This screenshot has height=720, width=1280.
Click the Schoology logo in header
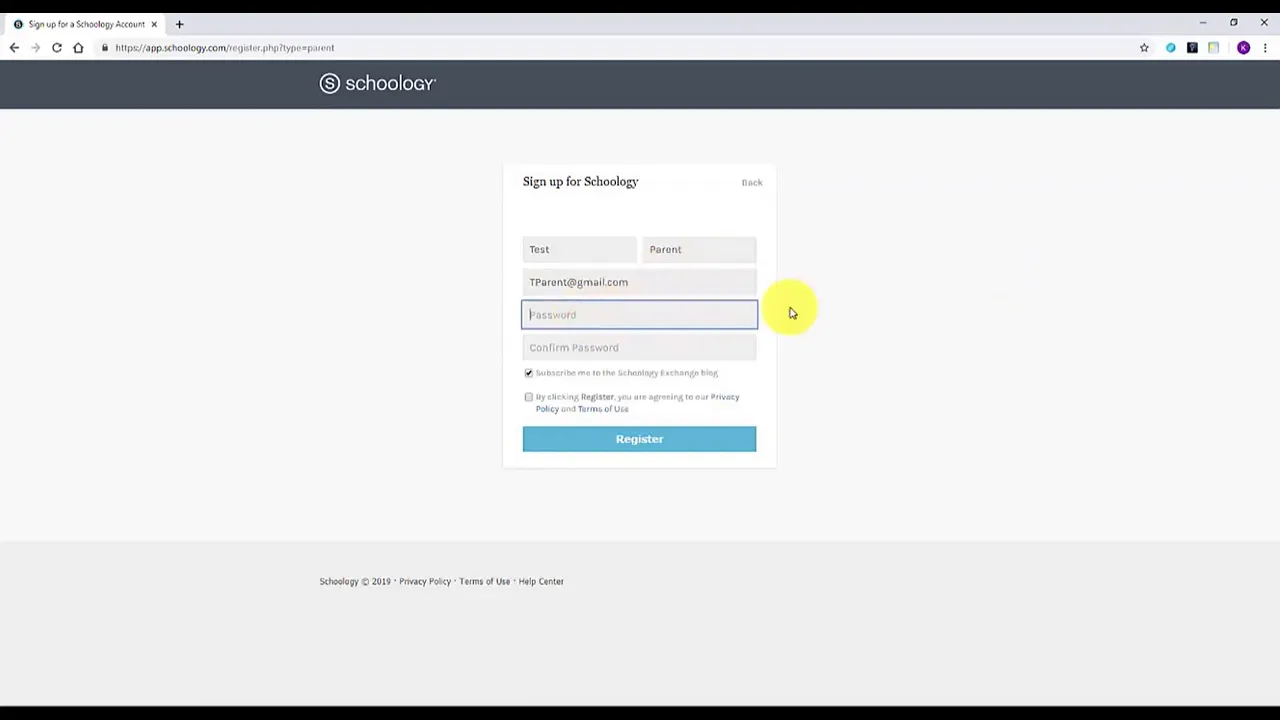click(x=377, y=84)
